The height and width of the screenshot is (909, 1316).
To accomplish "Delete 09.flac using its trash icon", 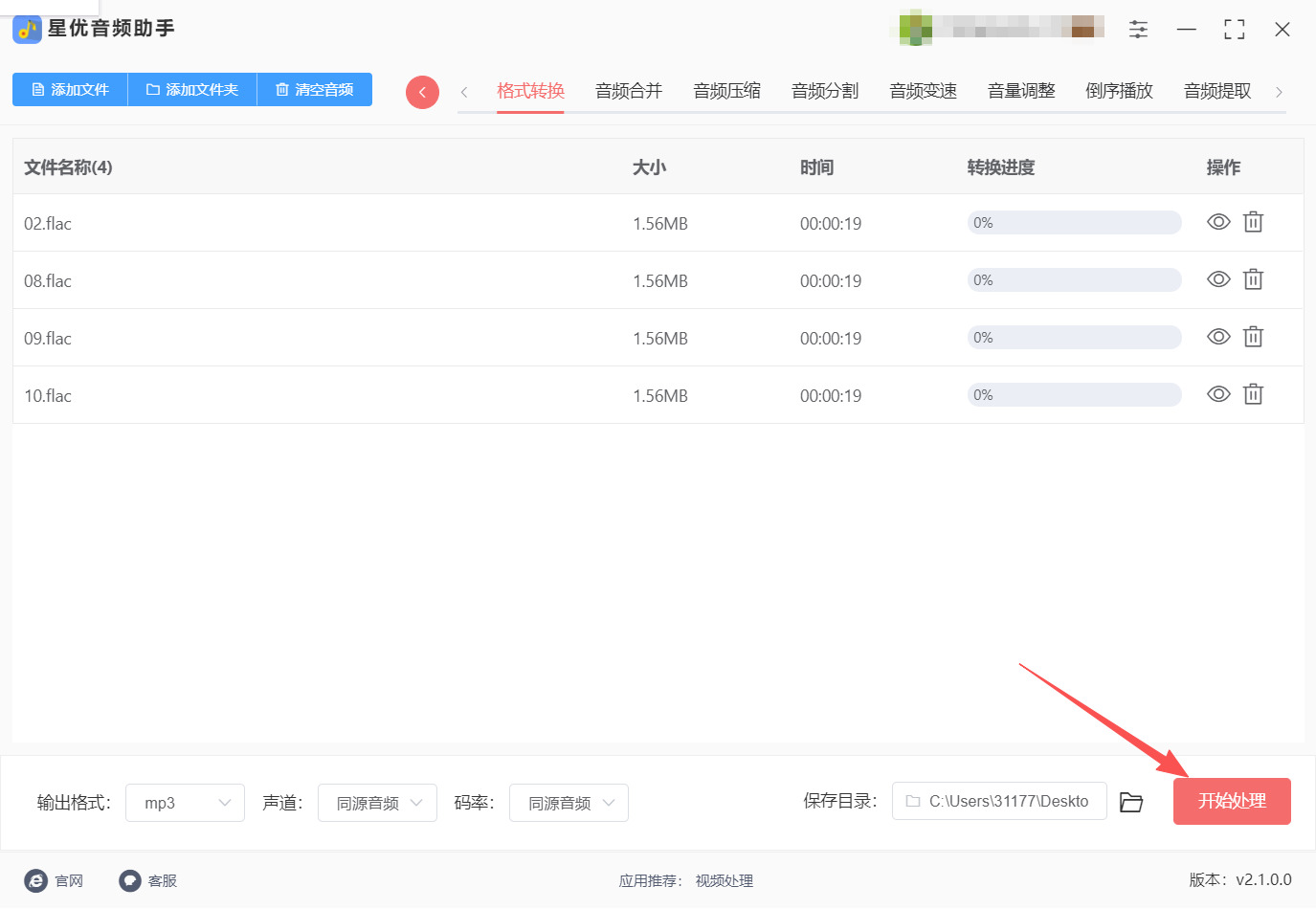I will click(1253, 337).
